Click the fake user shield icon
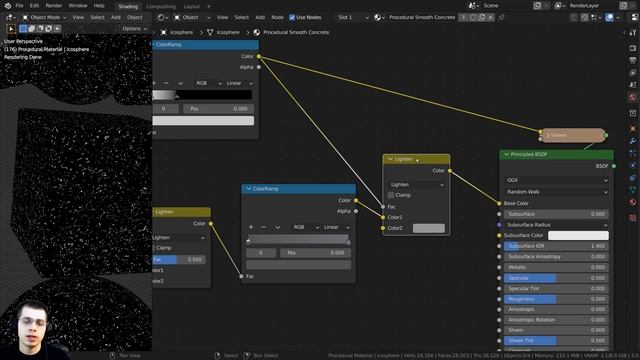 [473, 18]
